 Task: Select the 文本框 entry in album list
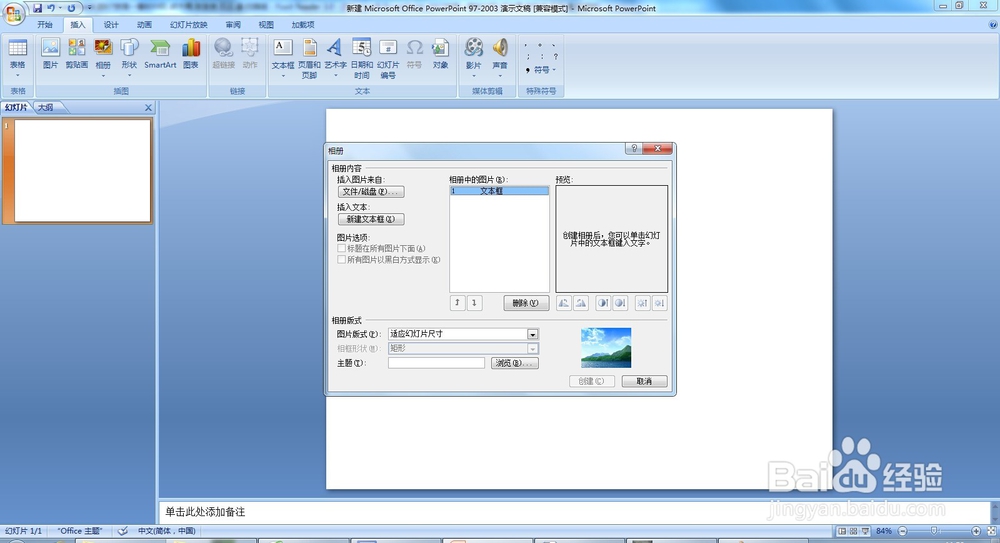pos(499,191)
